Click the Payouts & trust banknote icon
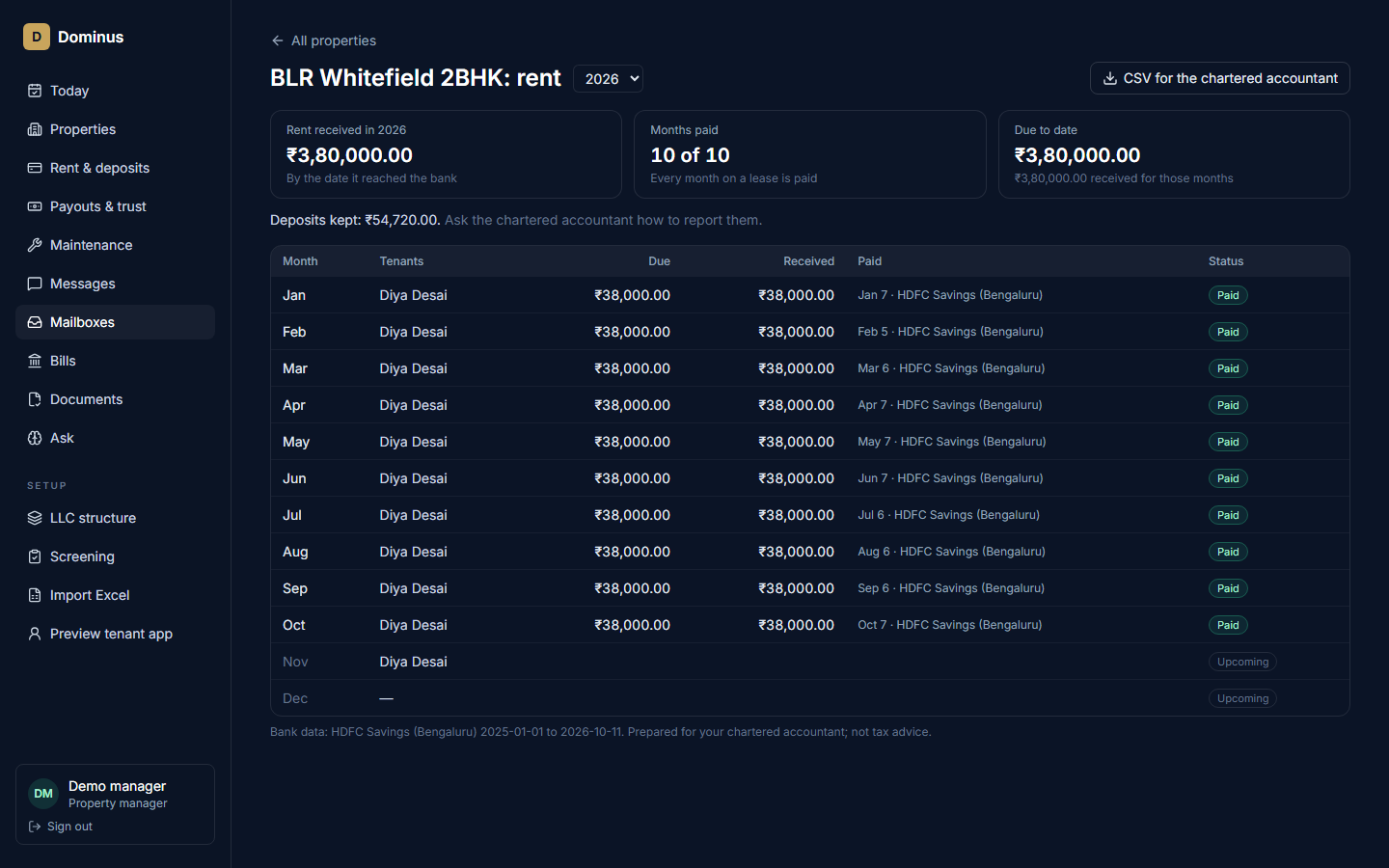1389x868 pixels. 35,206
